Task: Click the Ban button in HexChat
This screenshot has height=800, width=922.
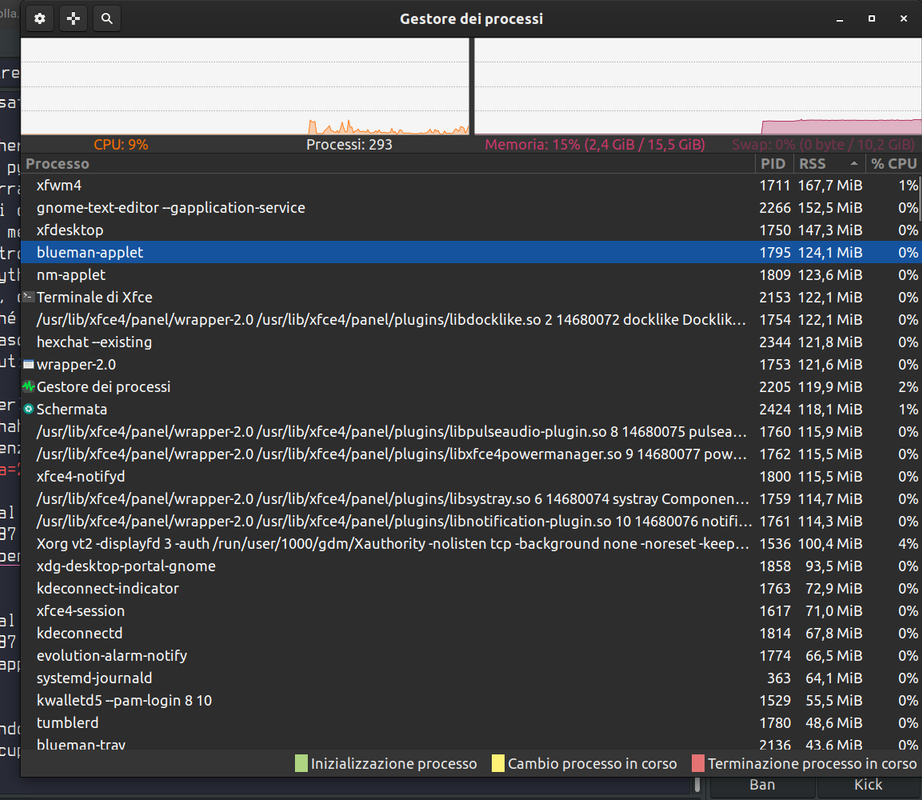Action: [762, 785]
